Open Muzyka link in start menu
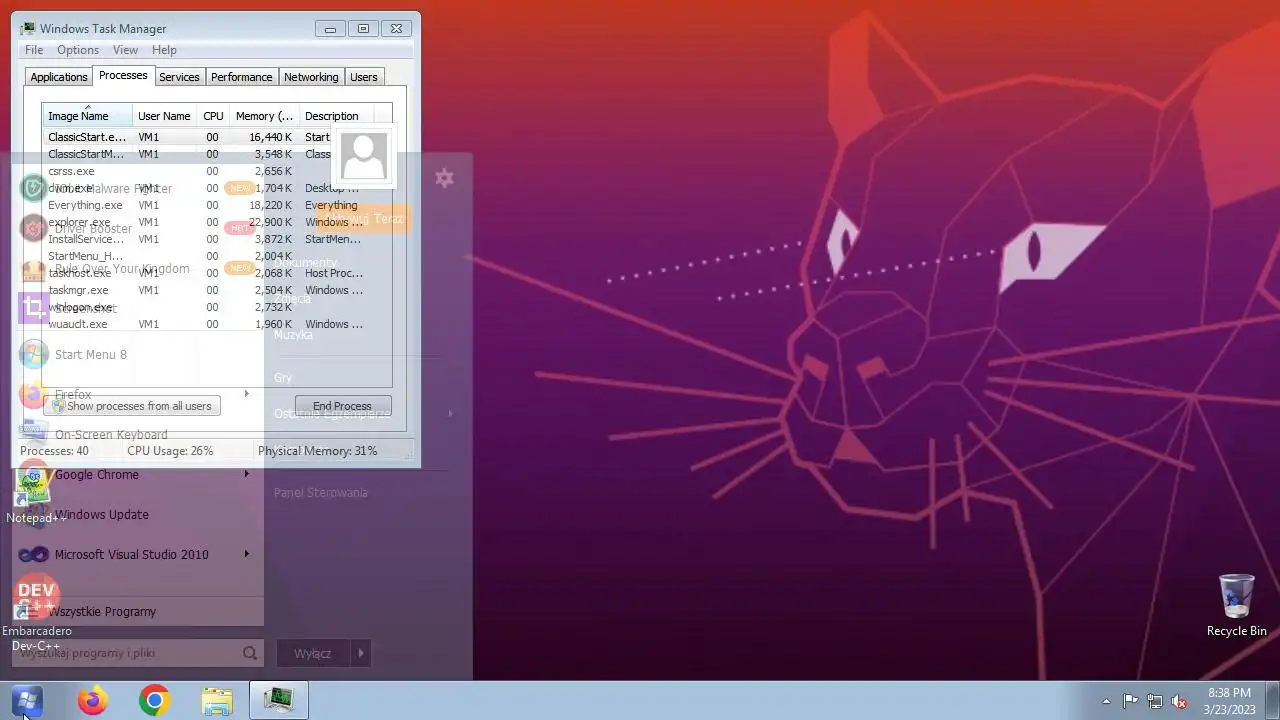The width and height of the screenshot is (1280, 720). click(x=293, y=335)
